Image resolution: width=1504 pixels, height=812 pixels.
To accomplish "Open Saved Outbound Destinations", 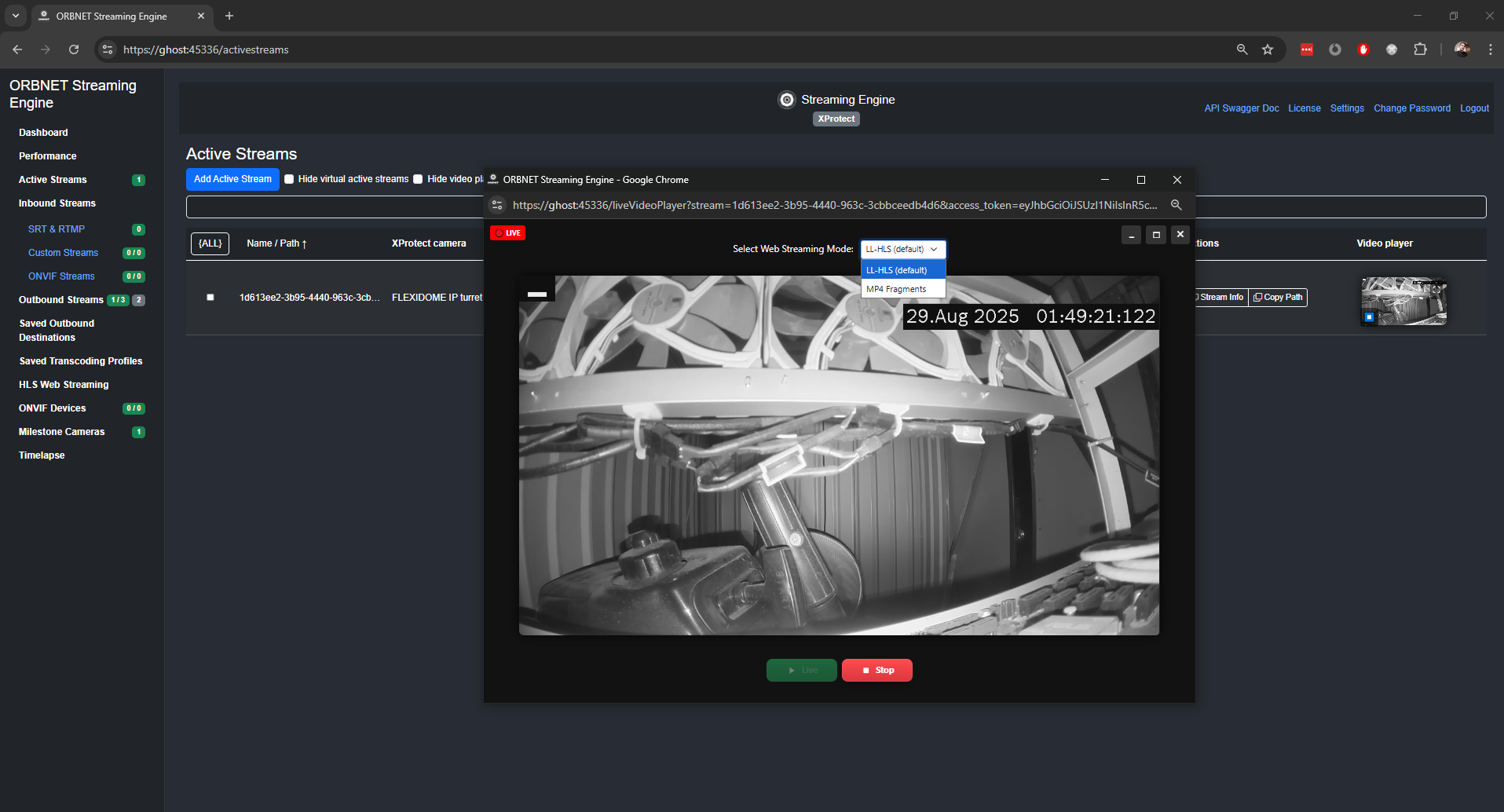I will click(57, 331).
